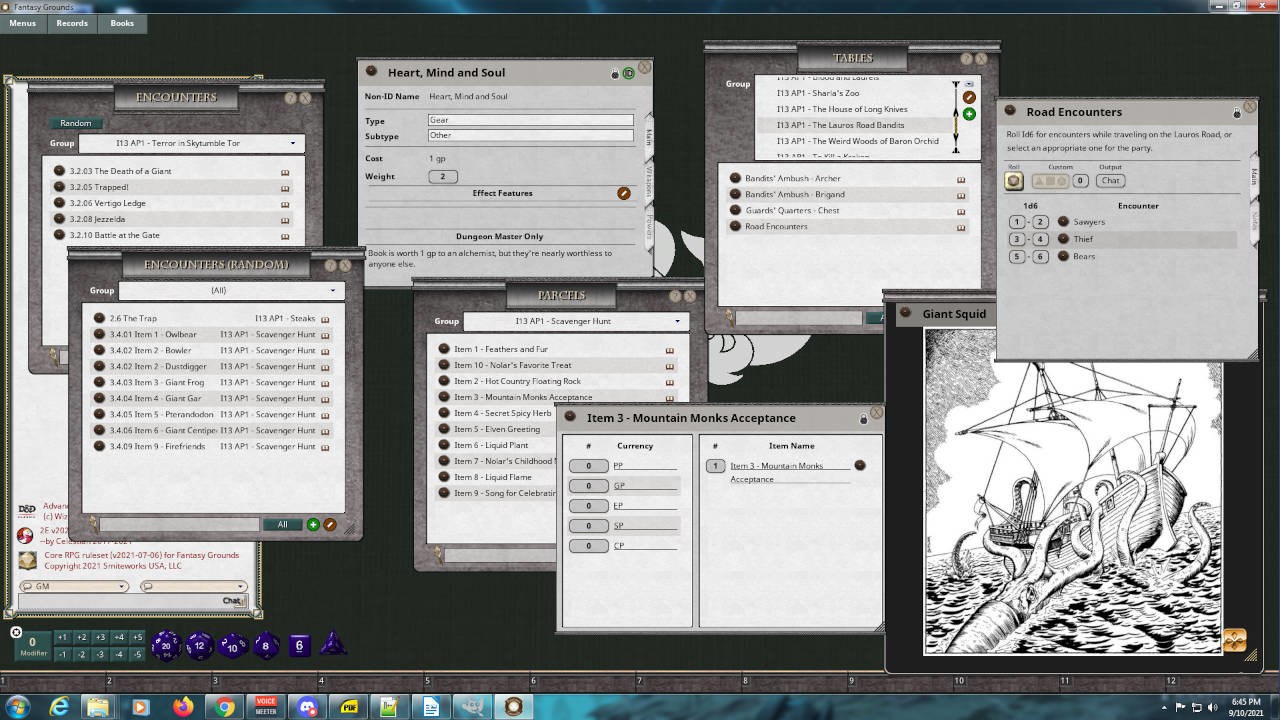The image size is (1280, 720).
Task: Select the blue d6 die
Action: click(x=297, y=645)
